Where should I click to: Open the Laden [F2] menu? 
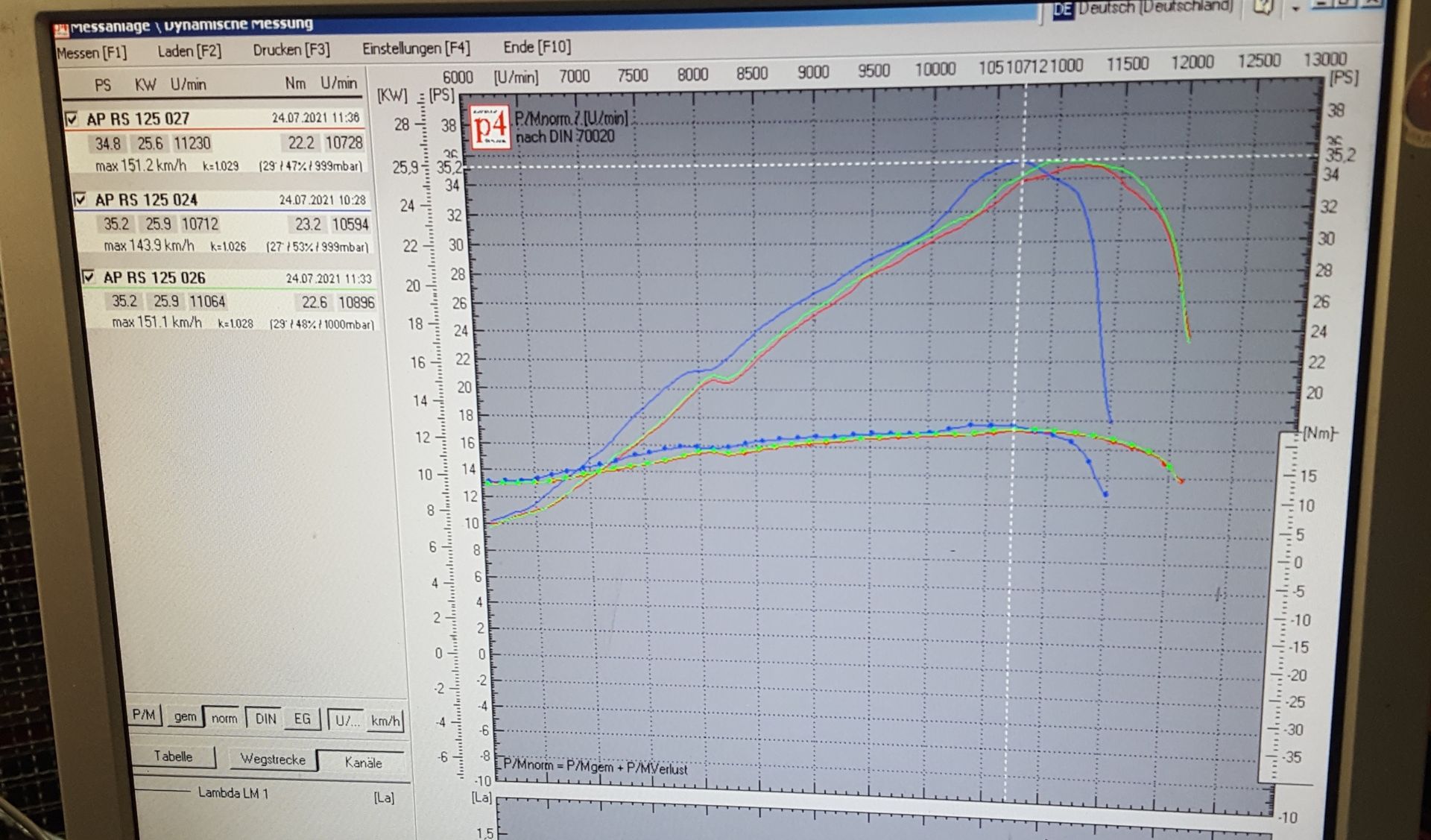189,51
